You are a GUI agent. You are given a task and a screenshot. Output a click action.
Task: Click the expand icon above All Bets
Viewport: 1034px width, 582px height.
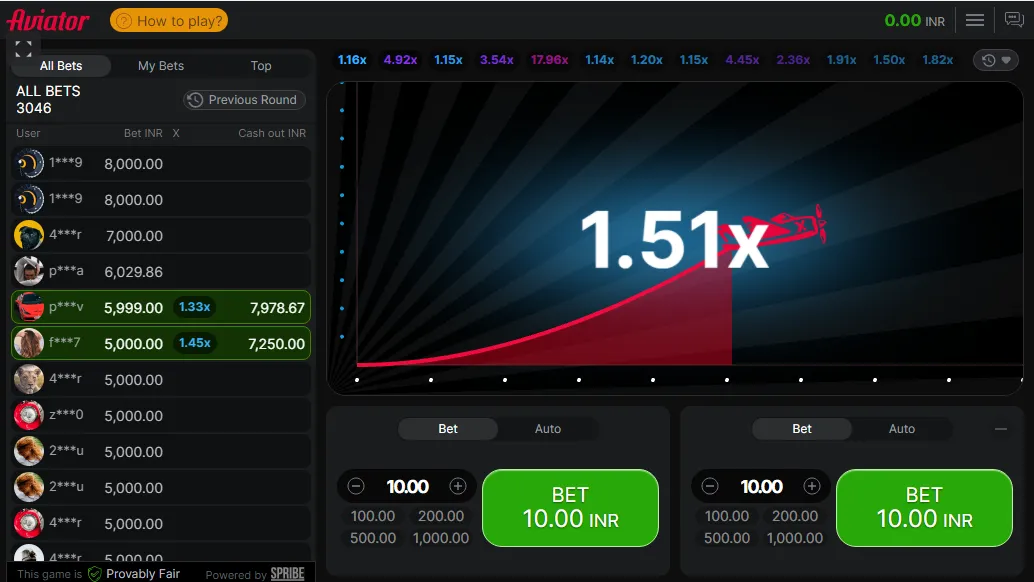click(x=22, y=47)
